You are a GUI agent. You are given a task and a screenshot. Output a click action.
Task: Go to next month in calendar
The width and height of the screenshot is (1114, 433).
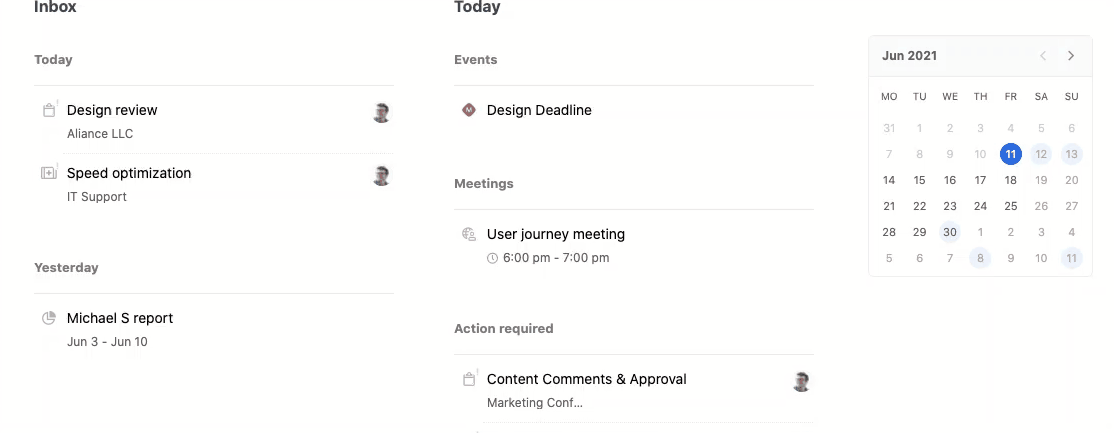1071,55
